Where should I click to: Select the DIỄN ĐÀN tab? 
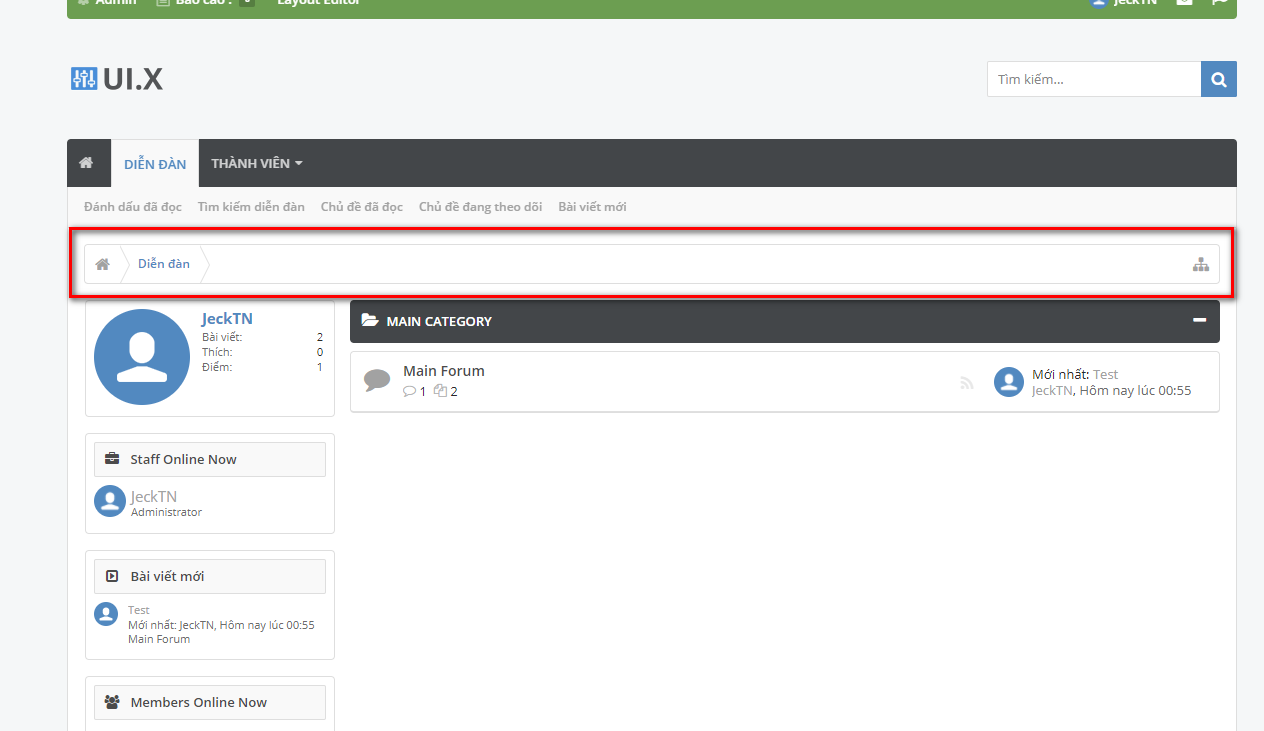[x=155, y=164]
